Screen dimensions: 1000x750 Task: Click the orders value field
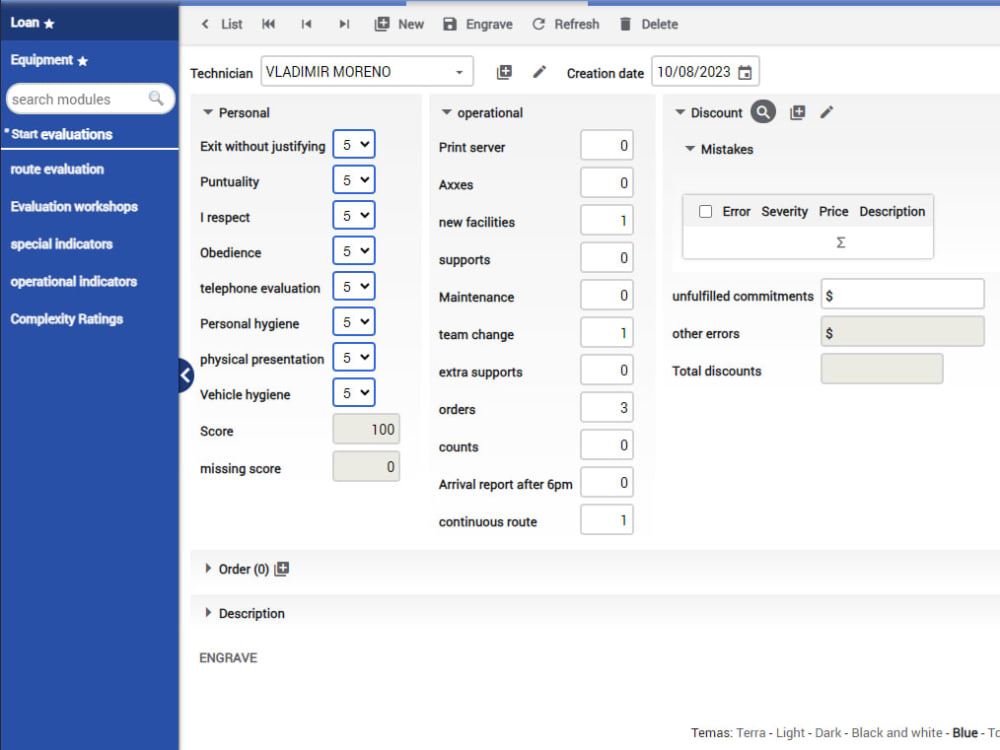click(607, 408)
